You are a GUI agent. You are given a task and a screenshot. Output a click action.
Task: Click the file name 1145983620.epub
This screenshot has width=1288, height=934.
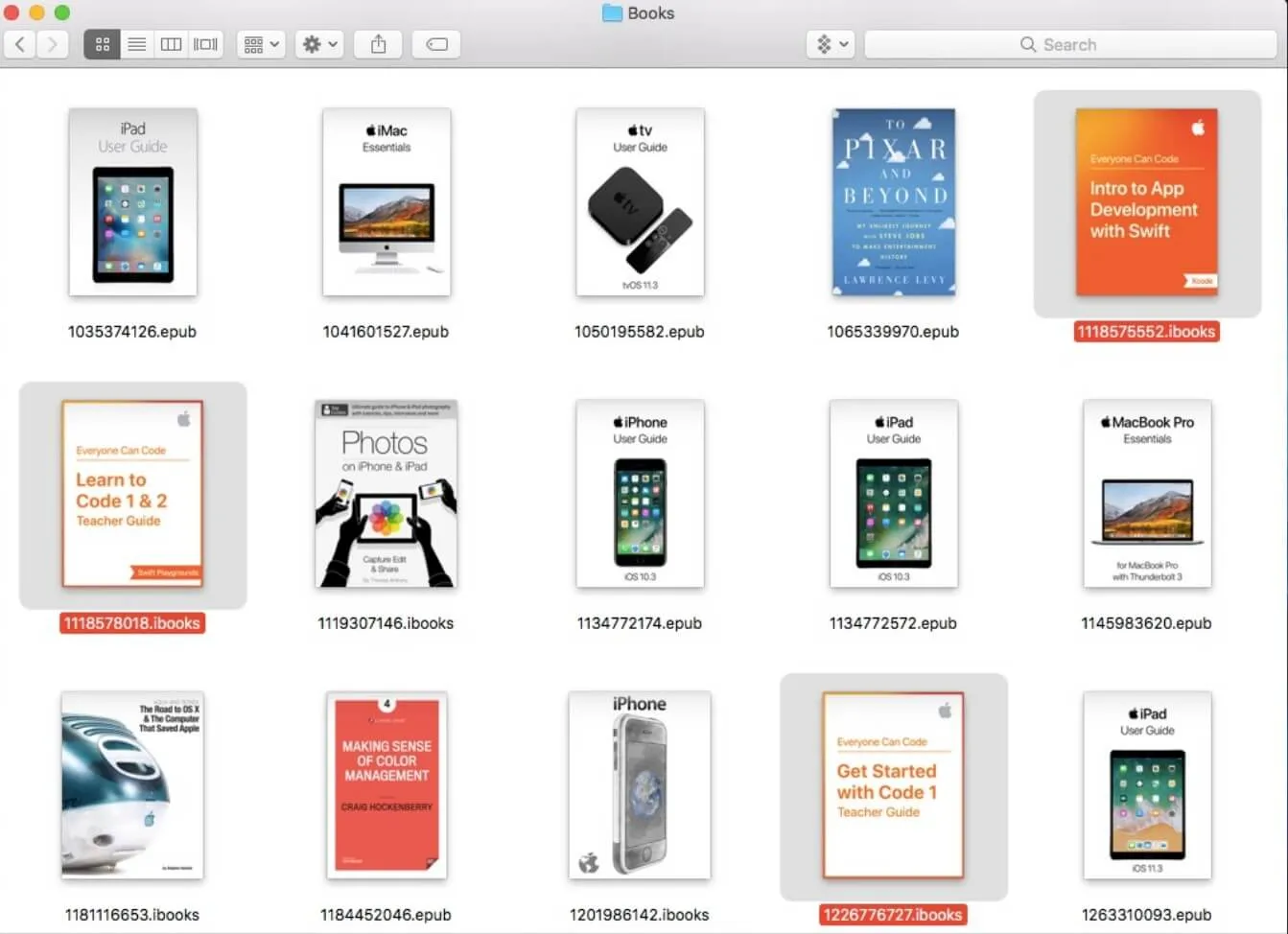[x=1146, y=623]
